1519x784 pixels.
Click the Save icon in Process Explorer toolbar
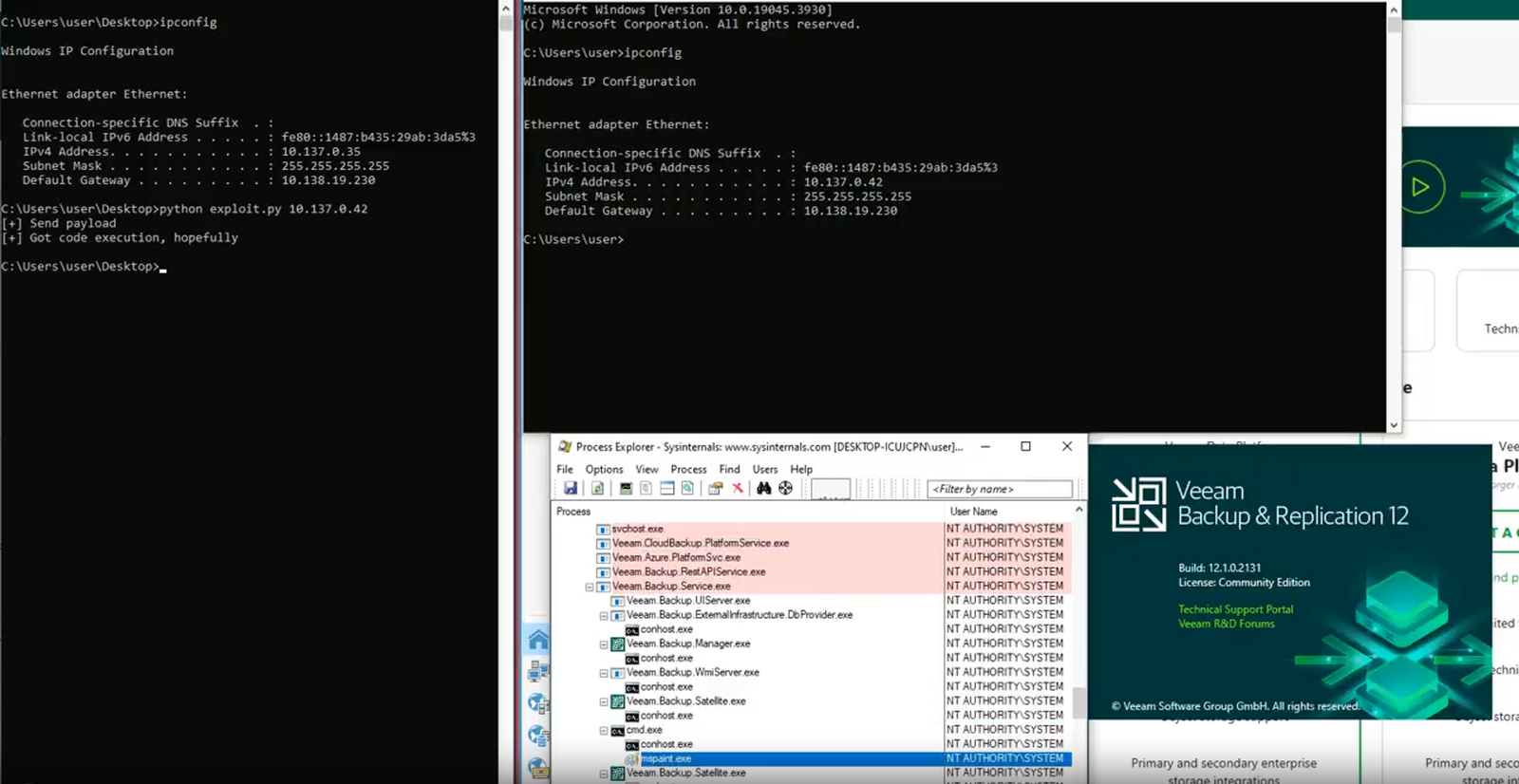pyautogui.click(x=570, y=488)
